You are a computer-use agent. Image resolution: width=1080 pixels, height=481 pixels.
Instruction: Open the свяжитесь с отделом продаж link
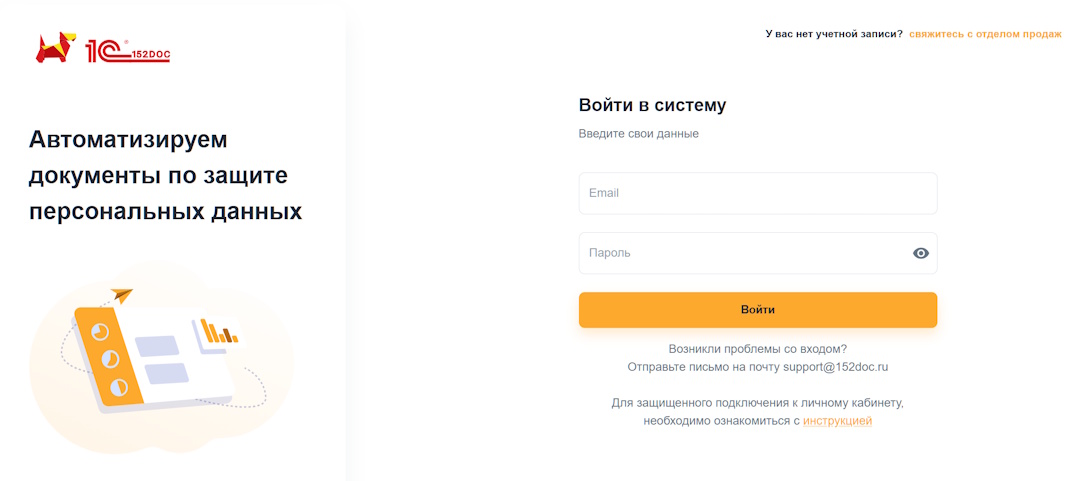click(985, 34)
